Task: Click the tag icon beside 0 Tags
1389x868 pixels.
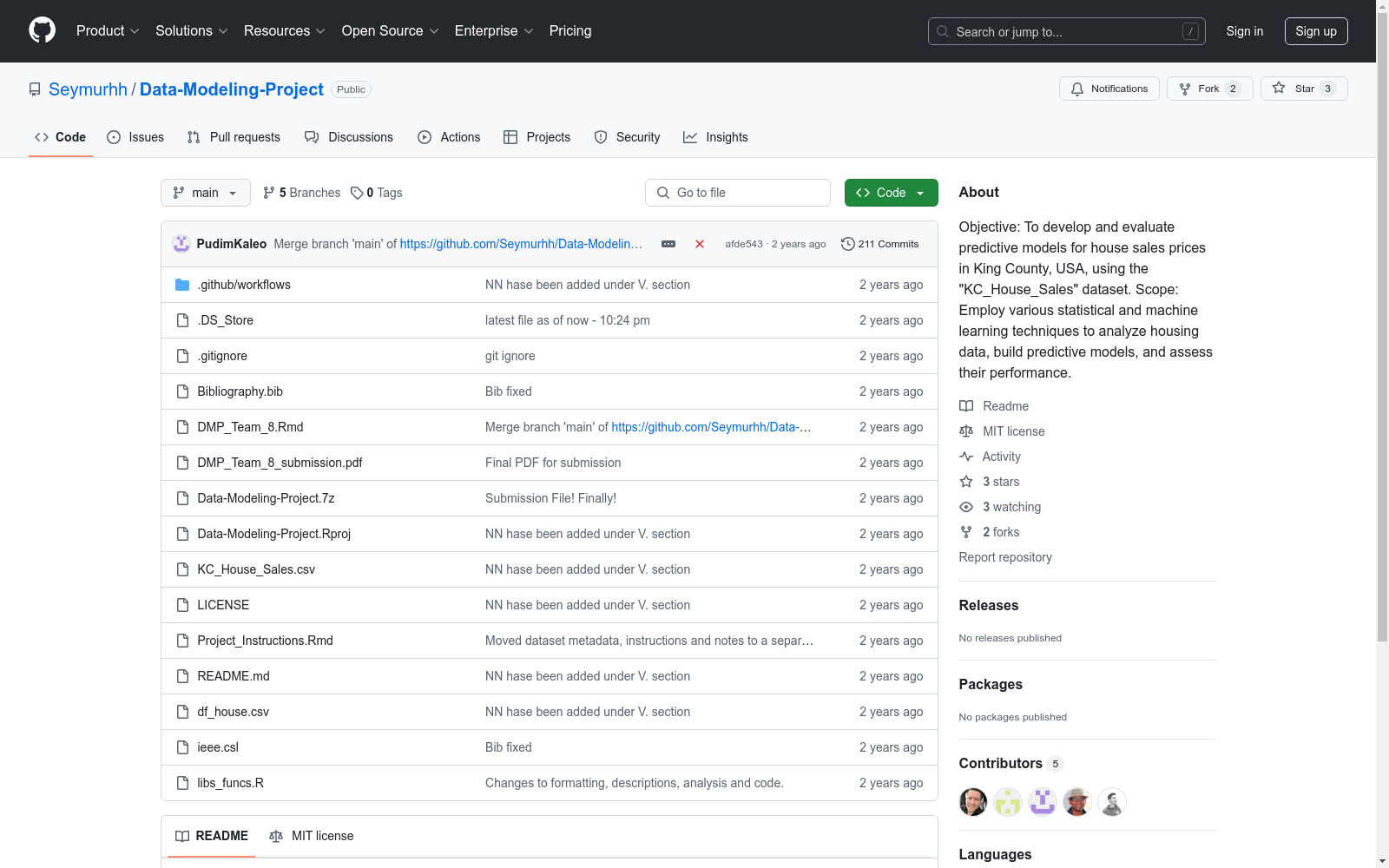Action: (x=357, y=193)
